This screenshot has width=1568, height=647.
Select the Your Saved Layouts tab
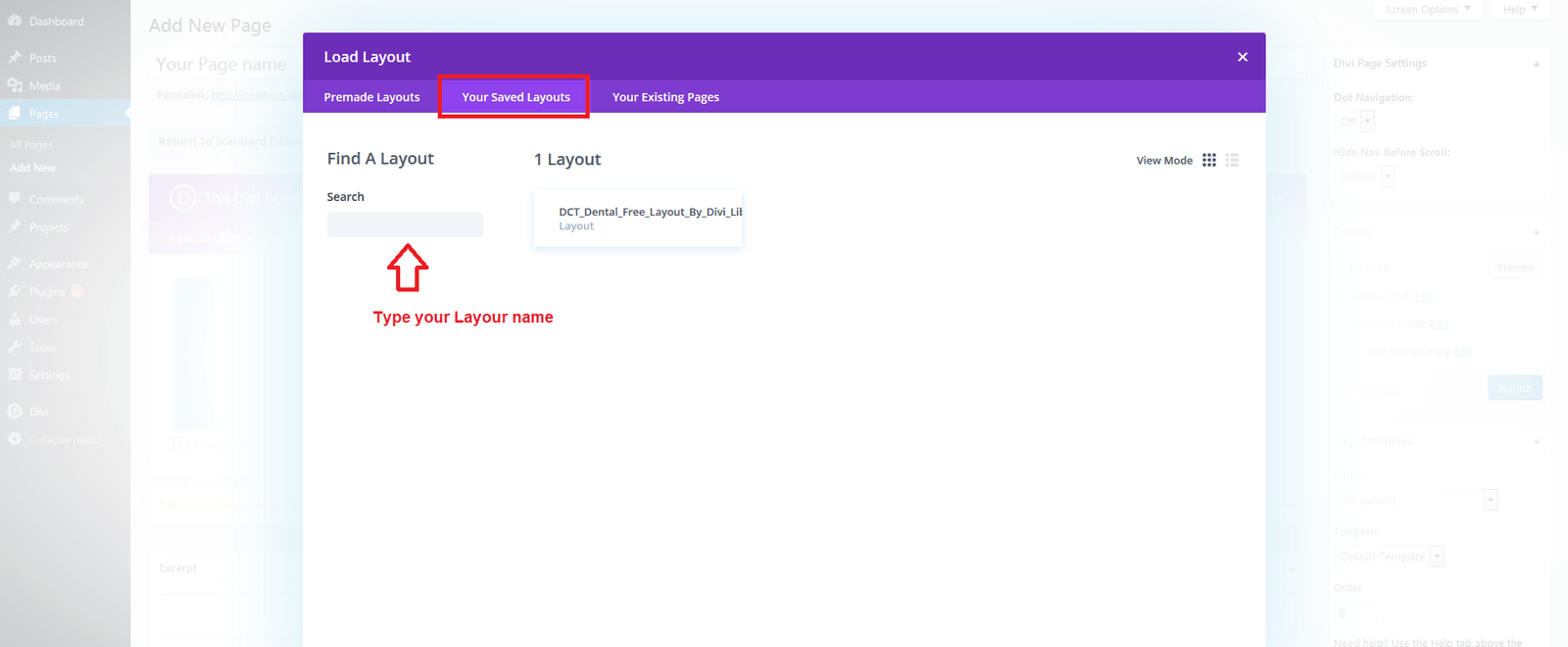pos(515,97)
